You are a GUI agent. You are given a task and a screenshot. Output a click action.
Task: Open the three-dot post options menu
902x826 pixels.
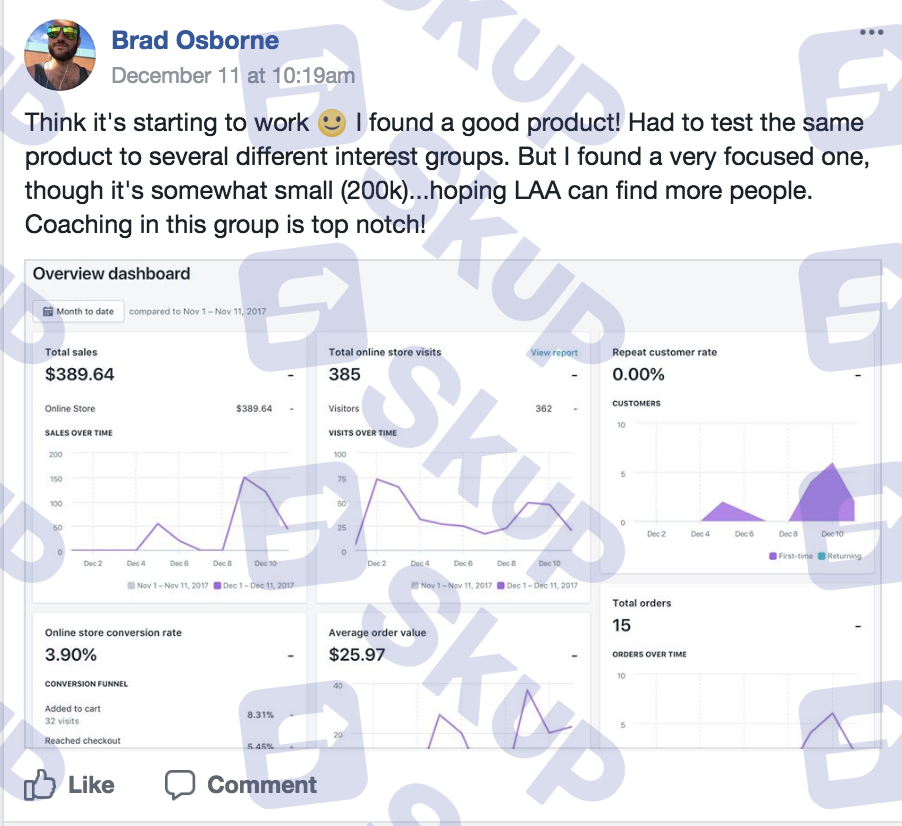click(x=871, y=32)
